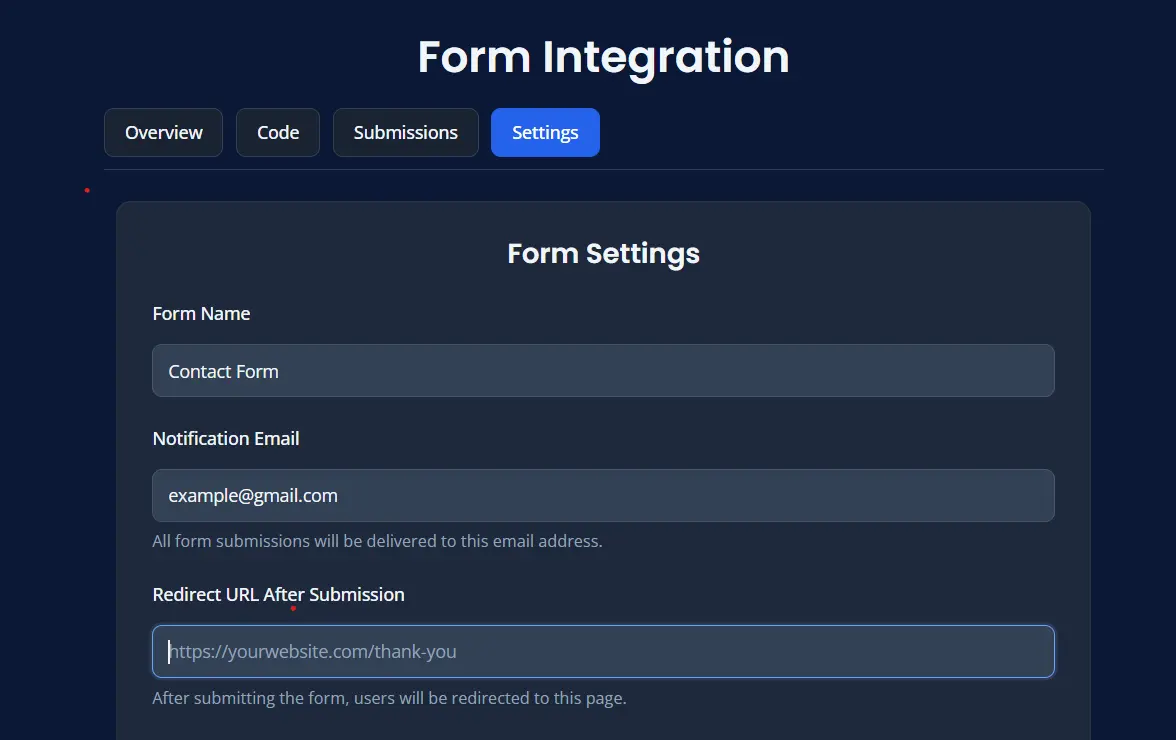Click the divider line beneath the tabs
The image size is (1176, 740).
pyautogui.click(x=603, y=170)
